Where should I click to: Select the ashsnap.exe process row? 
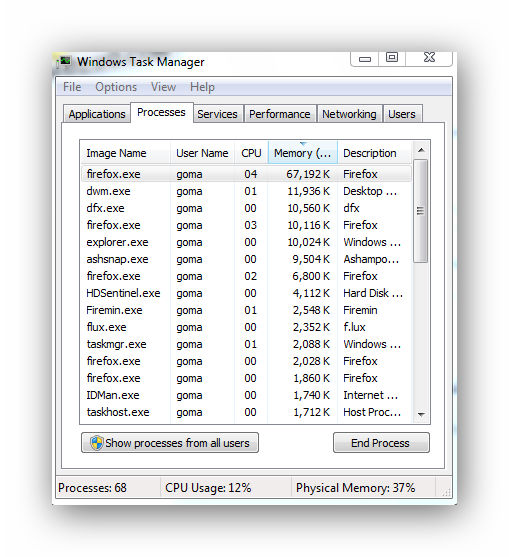(x=246, y=259)
